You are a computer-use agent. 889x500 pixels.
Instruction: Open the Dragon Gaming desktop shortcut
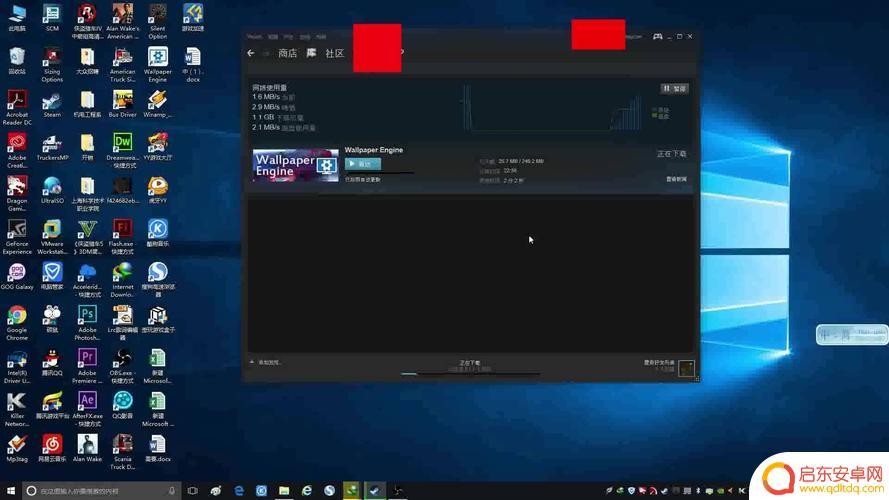coord(17,193)
